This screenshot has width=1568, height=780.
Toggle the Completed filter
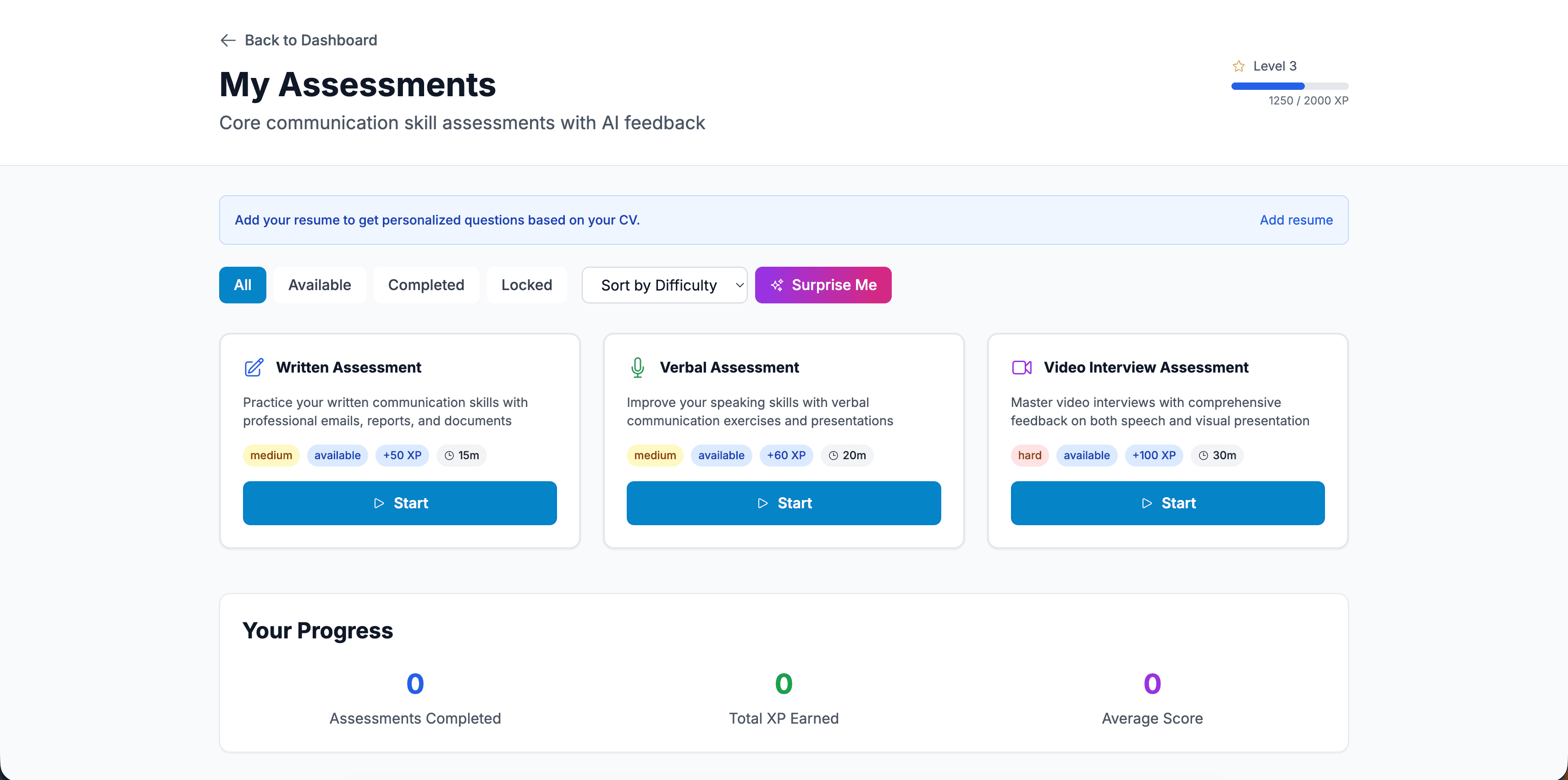coord(426,285)
